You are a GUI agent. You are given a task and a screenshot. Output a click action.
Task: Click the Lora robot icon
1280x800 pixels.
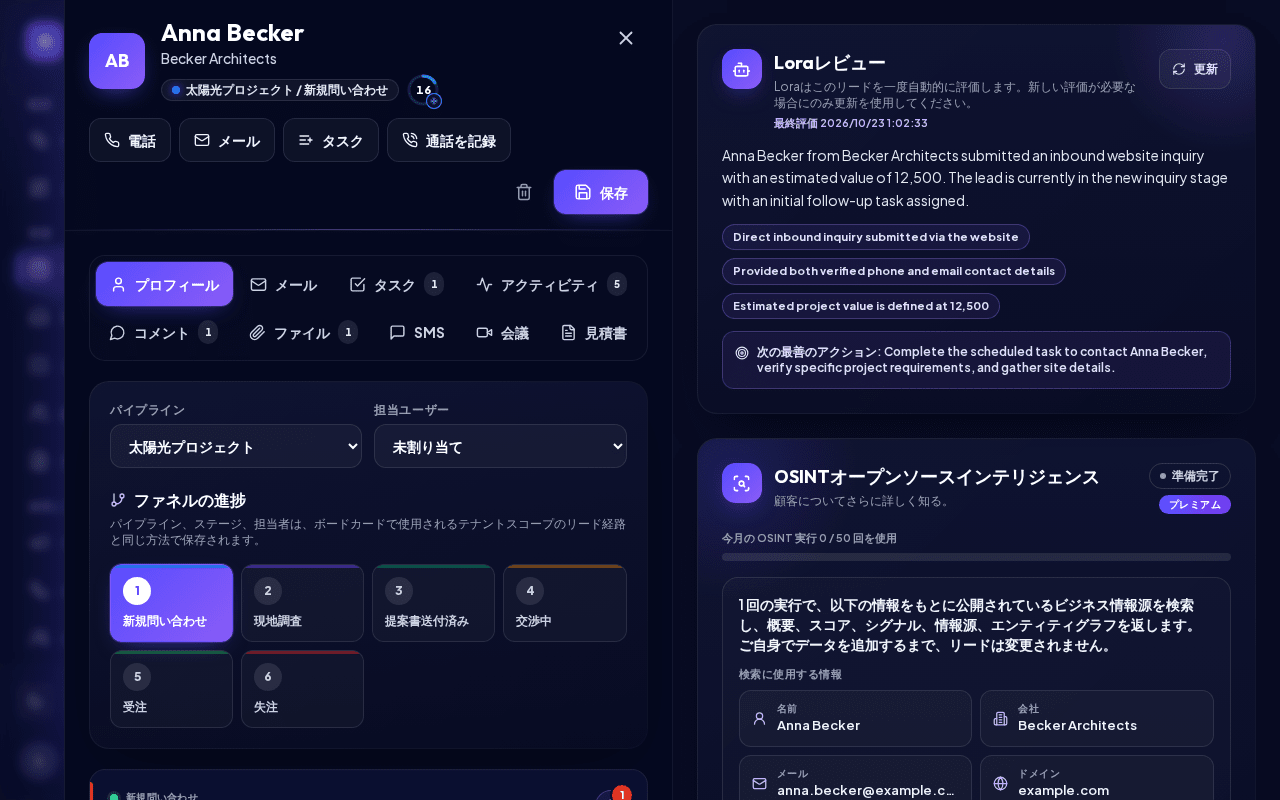point(742,69)
